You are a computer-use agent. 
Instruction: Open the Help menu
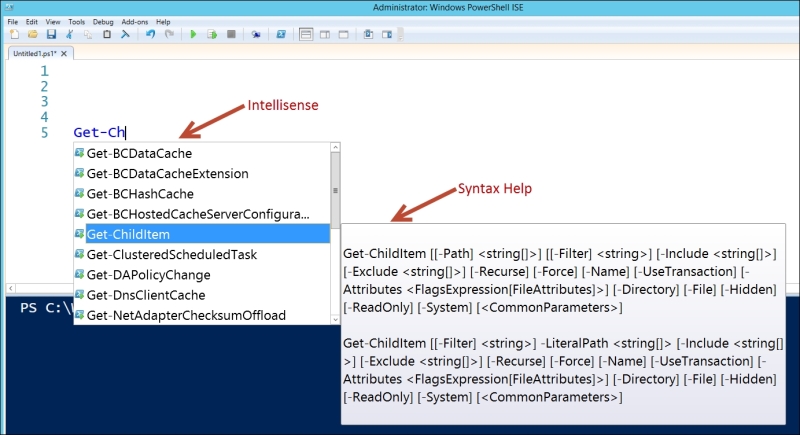click(x=163, y=22)
